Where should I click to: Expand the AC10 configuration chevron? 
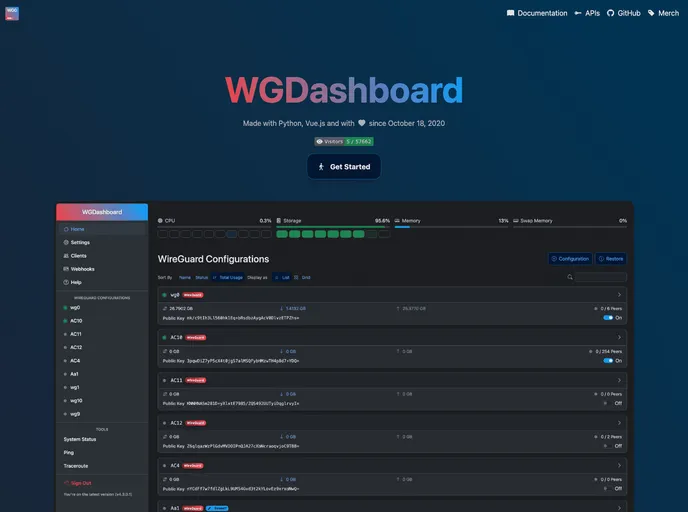click(x=619, y=337)
